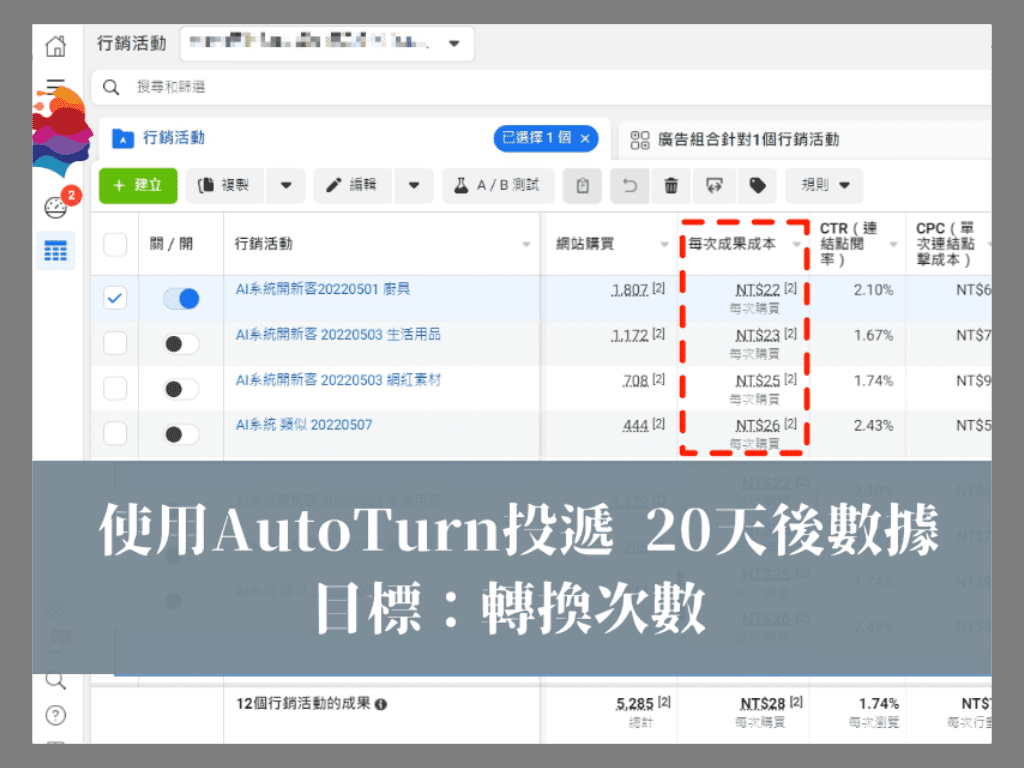Screen dimensions: 1024x768
Task: Check the 20220503 生活用品 row checkbox
Action: coord(115,344)
